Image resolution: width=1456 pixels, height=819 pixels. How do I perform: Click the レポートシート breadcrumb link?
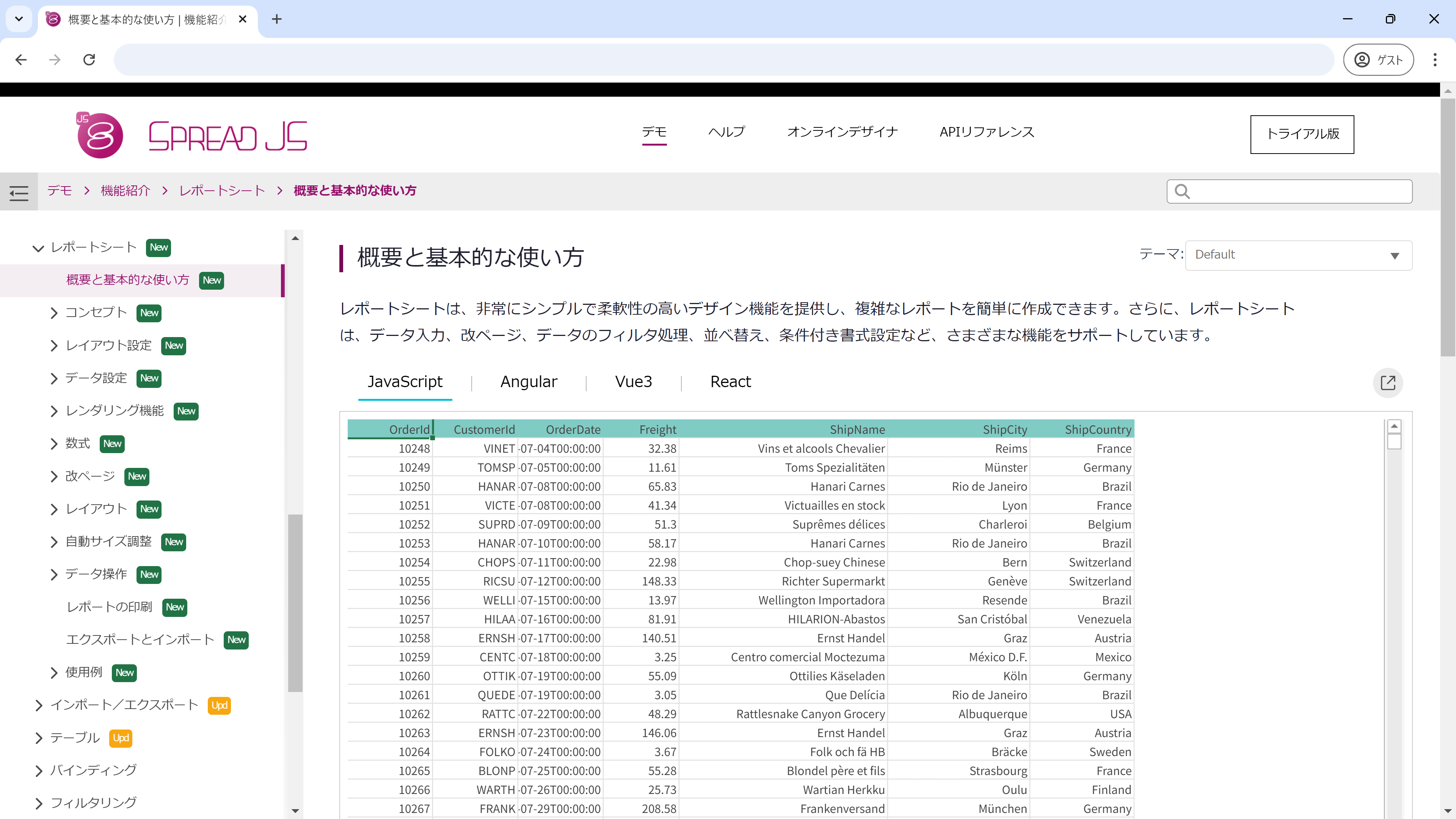pos(222,190)
